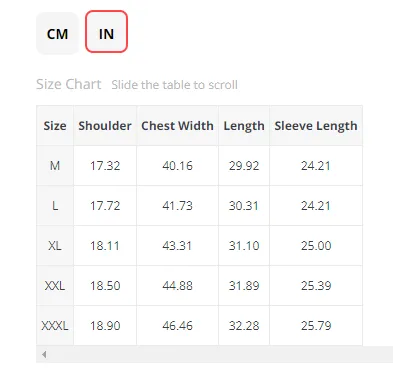The image size is (393, 382).
Task: Click the 18.50 shoulder cell
Action: click(x=105, y=286)
